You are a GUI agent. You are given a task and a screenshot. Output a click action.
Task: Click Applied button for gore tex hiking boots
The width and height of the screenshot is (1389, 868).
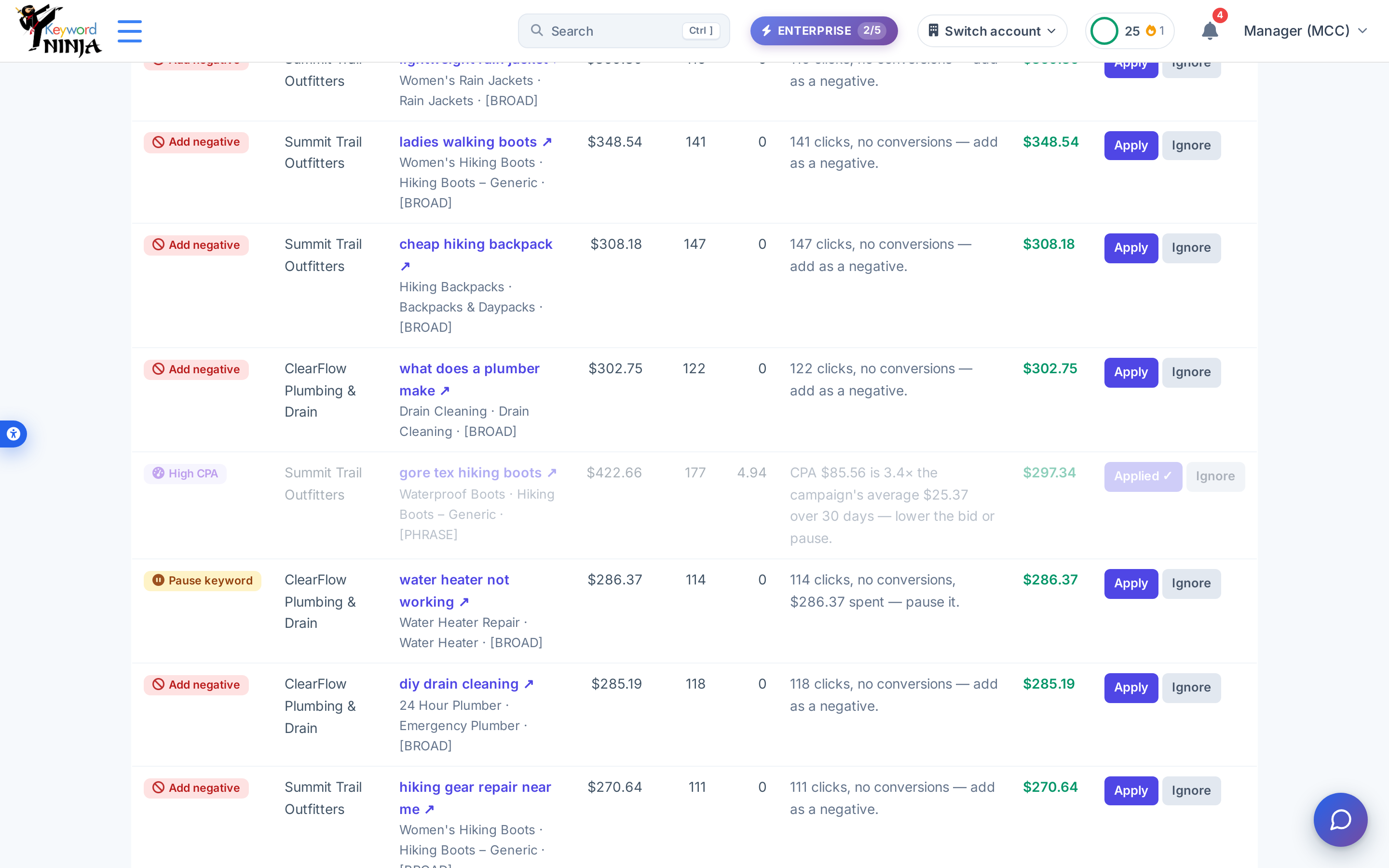tap(1143, 476)
